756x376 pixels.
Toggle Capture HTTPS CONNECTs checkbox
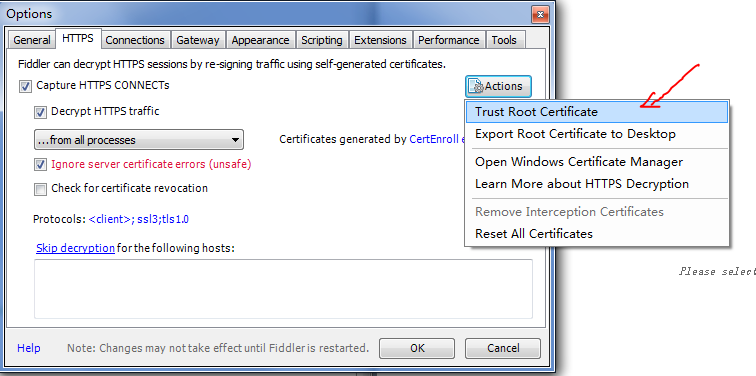[x=25, y=86]
